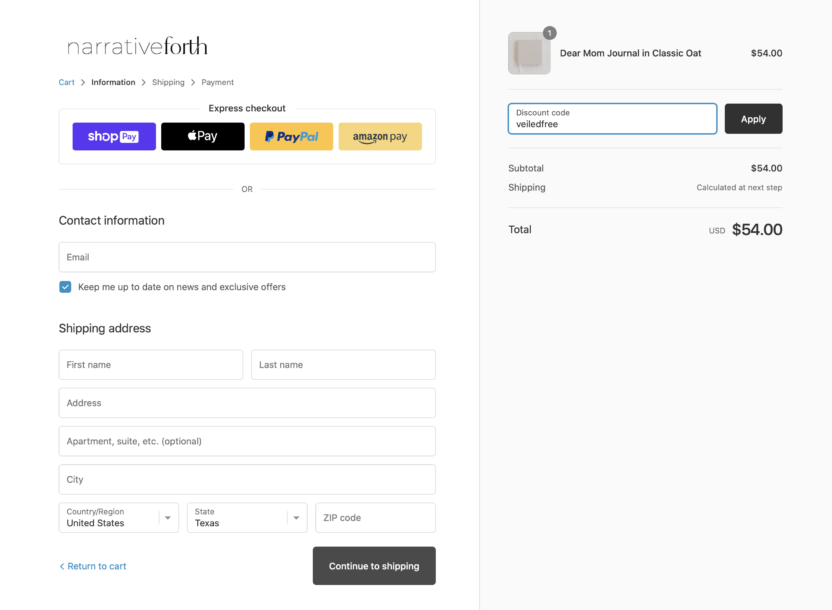This screenshot has height=610, width=832.
Task: Check out using PayPal
Action: point(291,136)
